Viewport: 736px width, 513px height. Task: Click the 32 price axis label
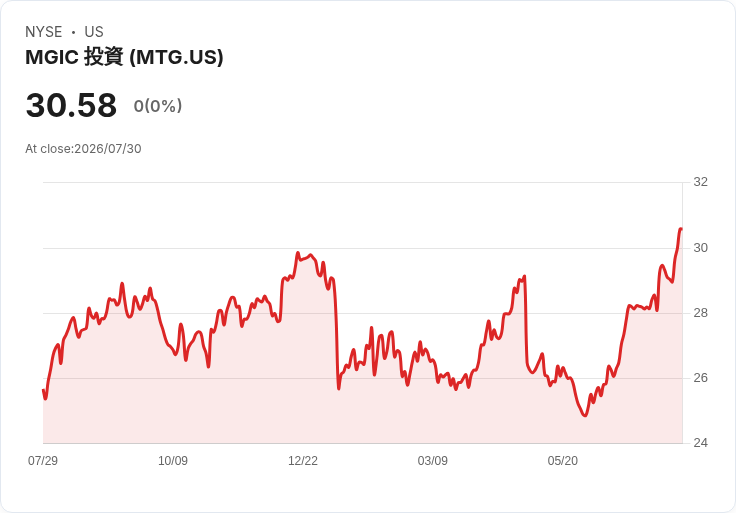(x=701, y=182)
